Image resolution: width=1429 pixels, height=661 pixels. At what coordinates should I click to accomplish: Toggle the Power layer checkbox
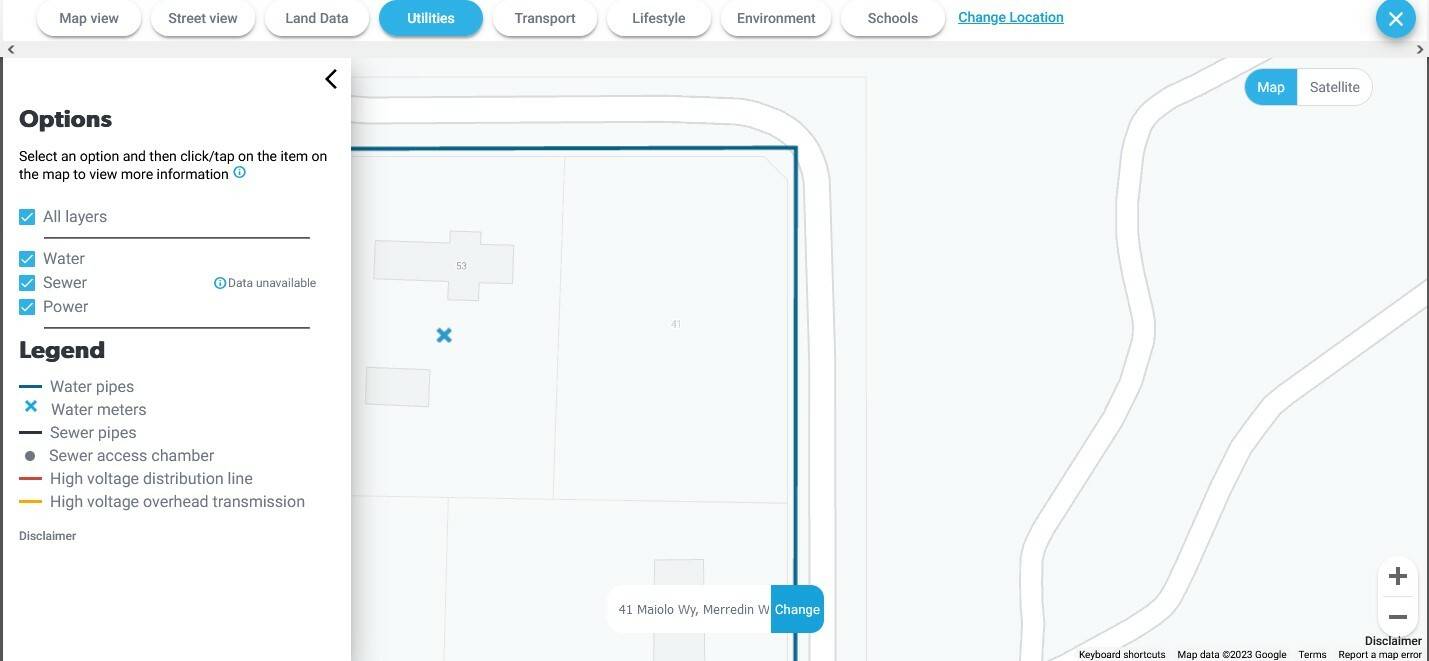click(27, 307)
